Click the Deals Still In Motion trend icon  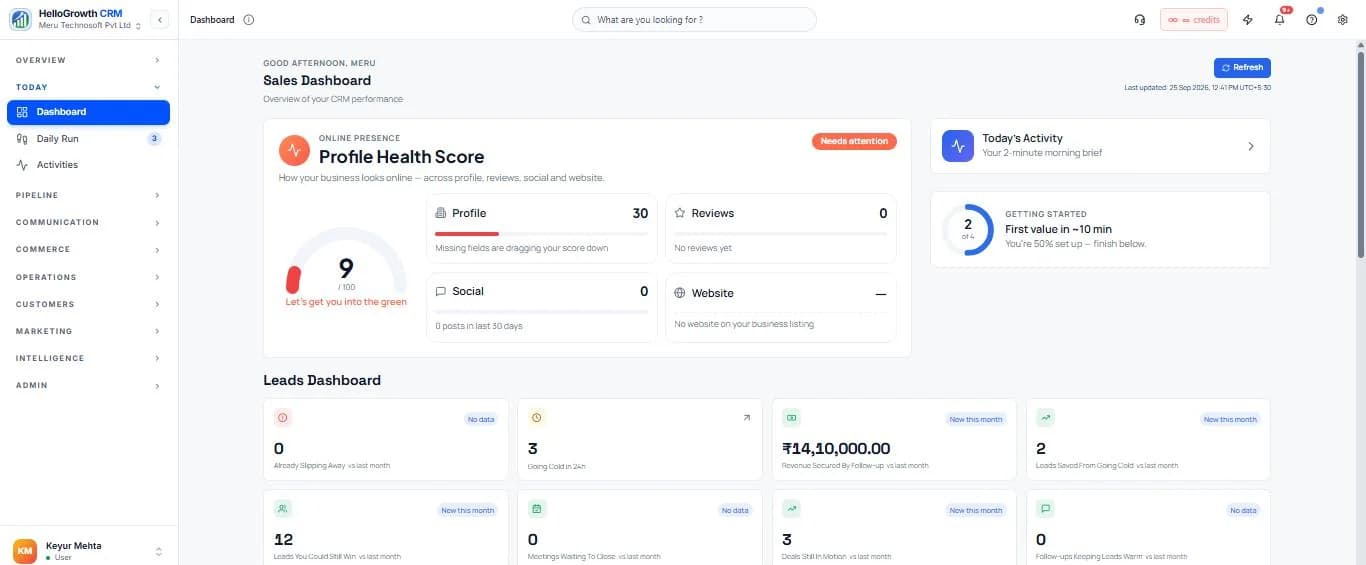click(791, 508)
